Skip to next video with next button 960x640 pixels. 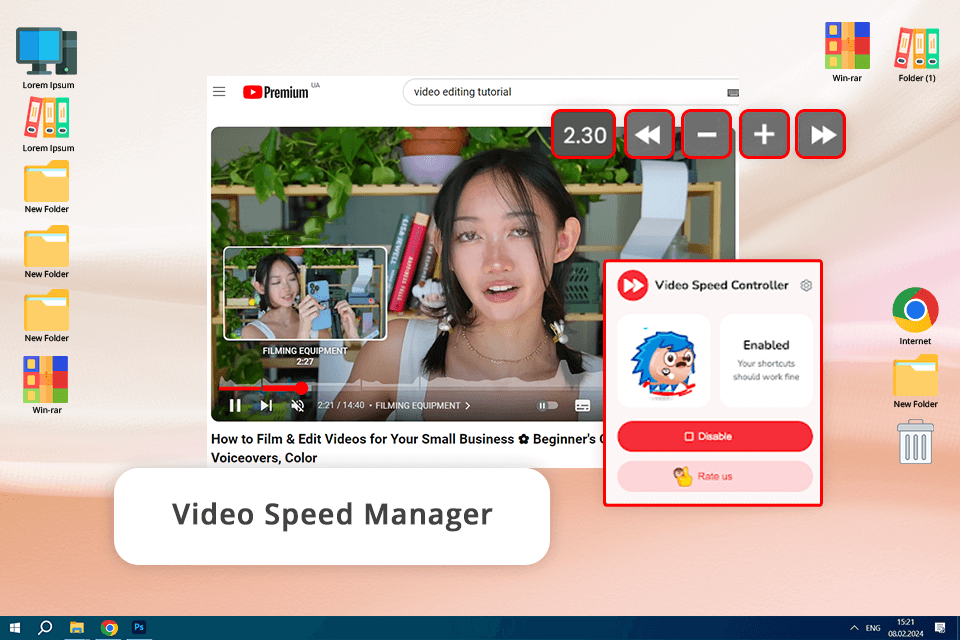tap(266, 405)
